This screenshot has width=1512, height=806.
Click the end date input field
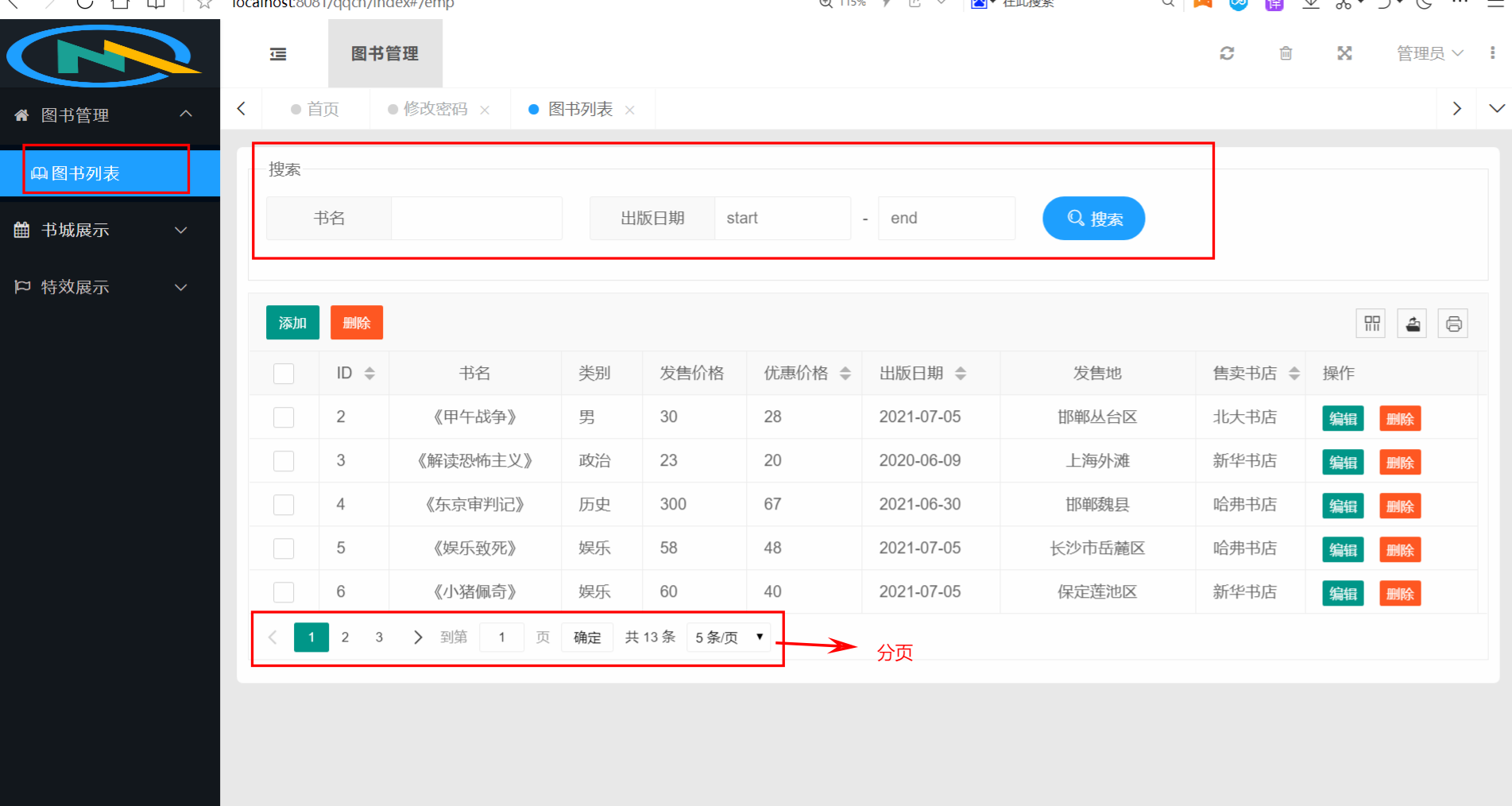(946, 219)
